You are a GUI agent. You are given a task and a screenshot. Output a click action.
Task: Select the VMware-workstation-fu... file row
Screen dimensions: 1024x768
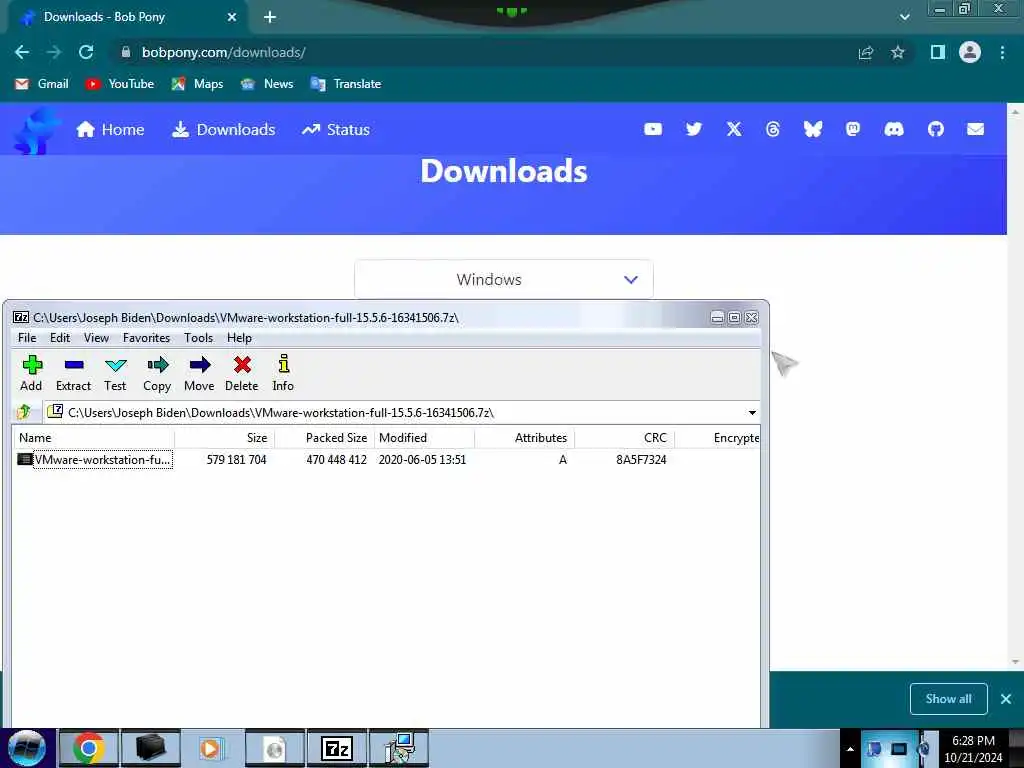pyautogui.click(x=387, y=460)
